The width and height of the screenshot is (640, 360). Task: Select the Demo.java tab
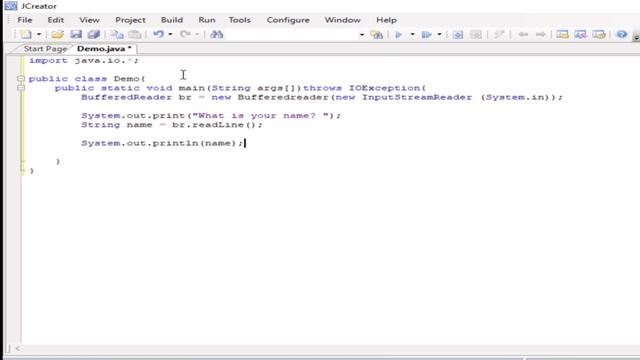[104, 49]
